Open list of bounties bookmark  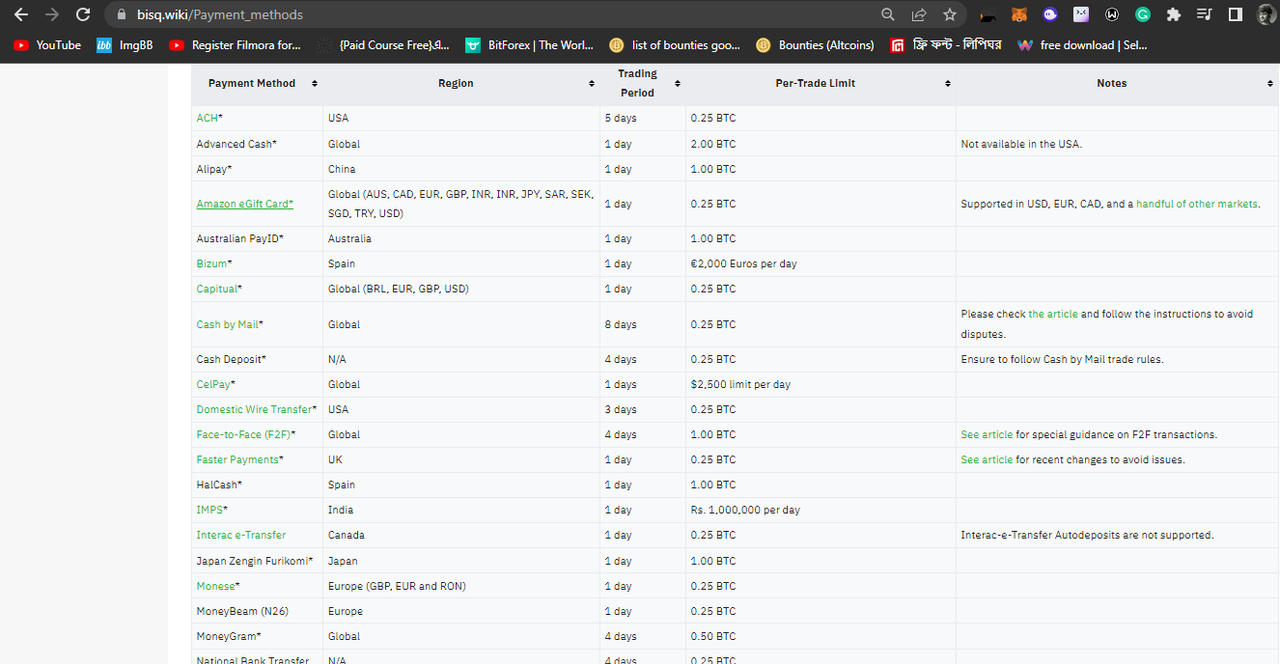click(x=675, y=45)
